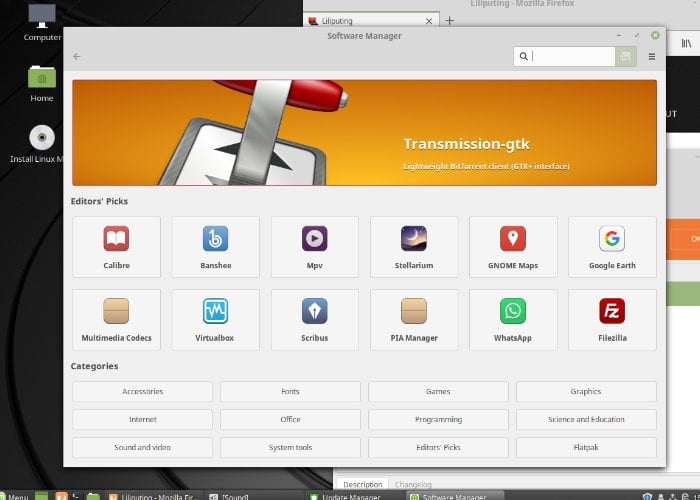This screenshot has width=700, height=500.
Task: Launch Firefox from the panel launcher
Action: pos(61,496)
